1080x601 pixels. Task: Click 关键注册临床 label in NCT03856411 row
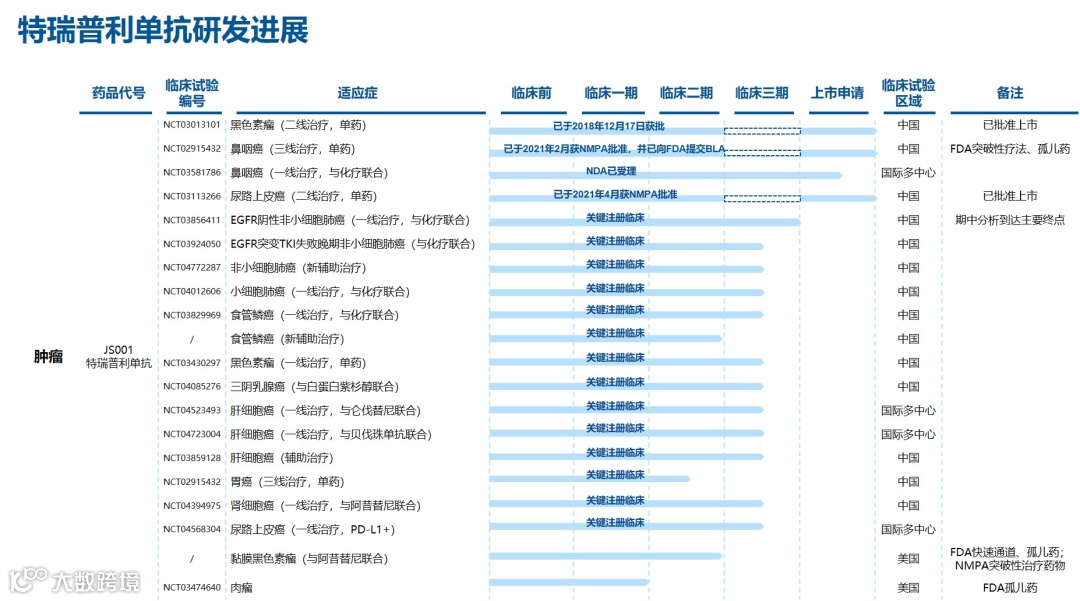pos(615,218)
